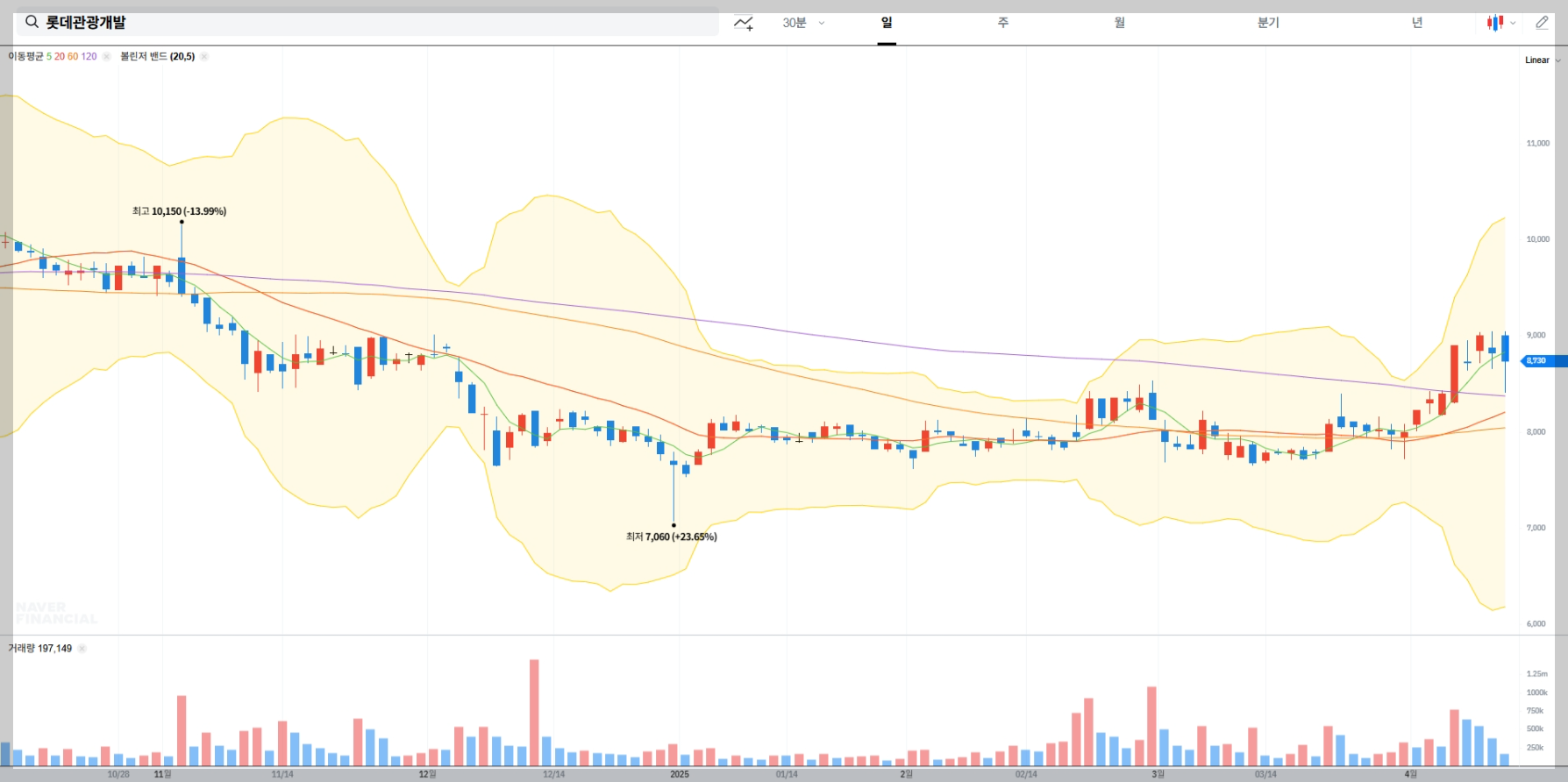Open the candlestick chart type dropdown

pyautogui.click(x=1501, y=23)
